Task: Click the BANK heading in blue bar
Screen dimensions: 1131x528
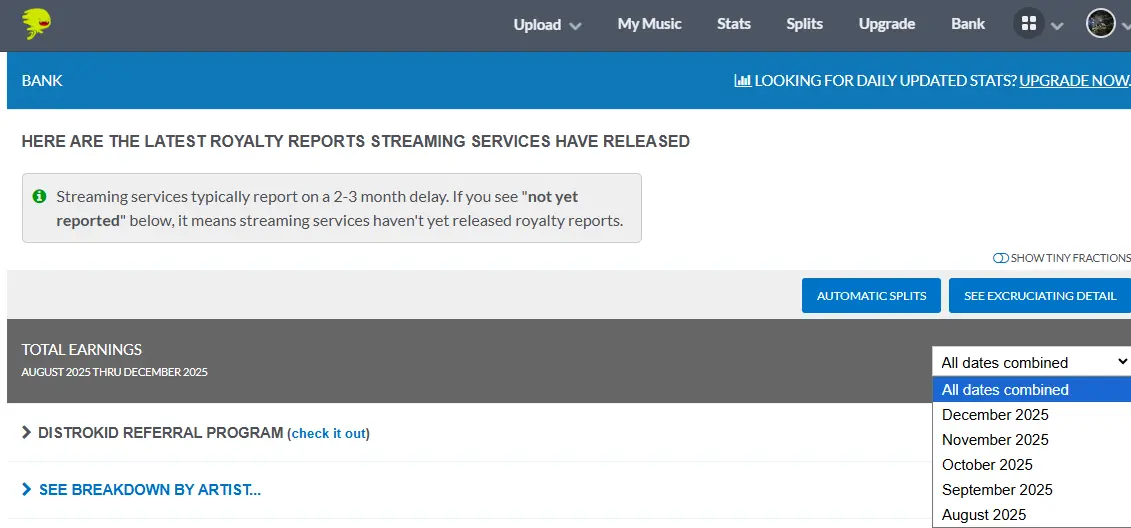Action: (x=42, y=81)
